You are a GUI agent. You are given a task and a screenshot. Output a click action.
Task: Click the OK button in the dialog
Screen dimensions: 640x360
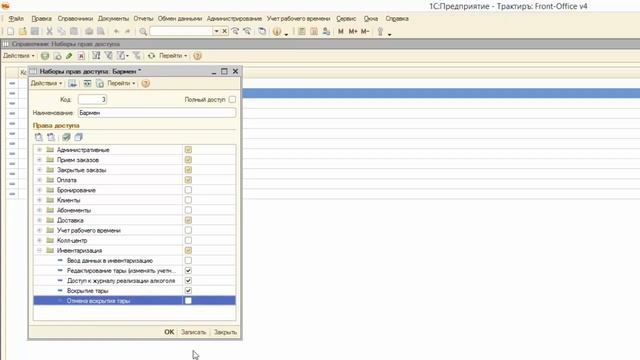[169, 332]
